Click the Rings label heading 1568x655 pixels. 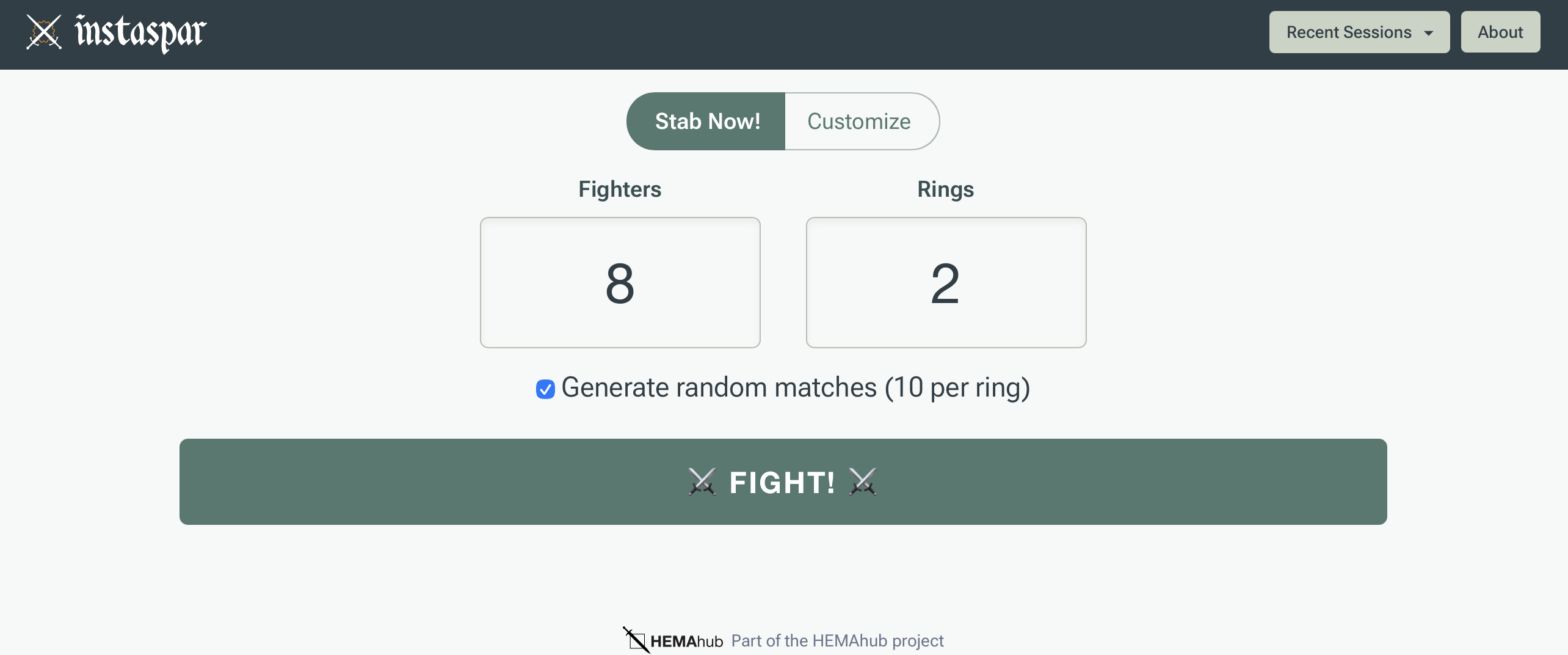[x=945, y=189]
